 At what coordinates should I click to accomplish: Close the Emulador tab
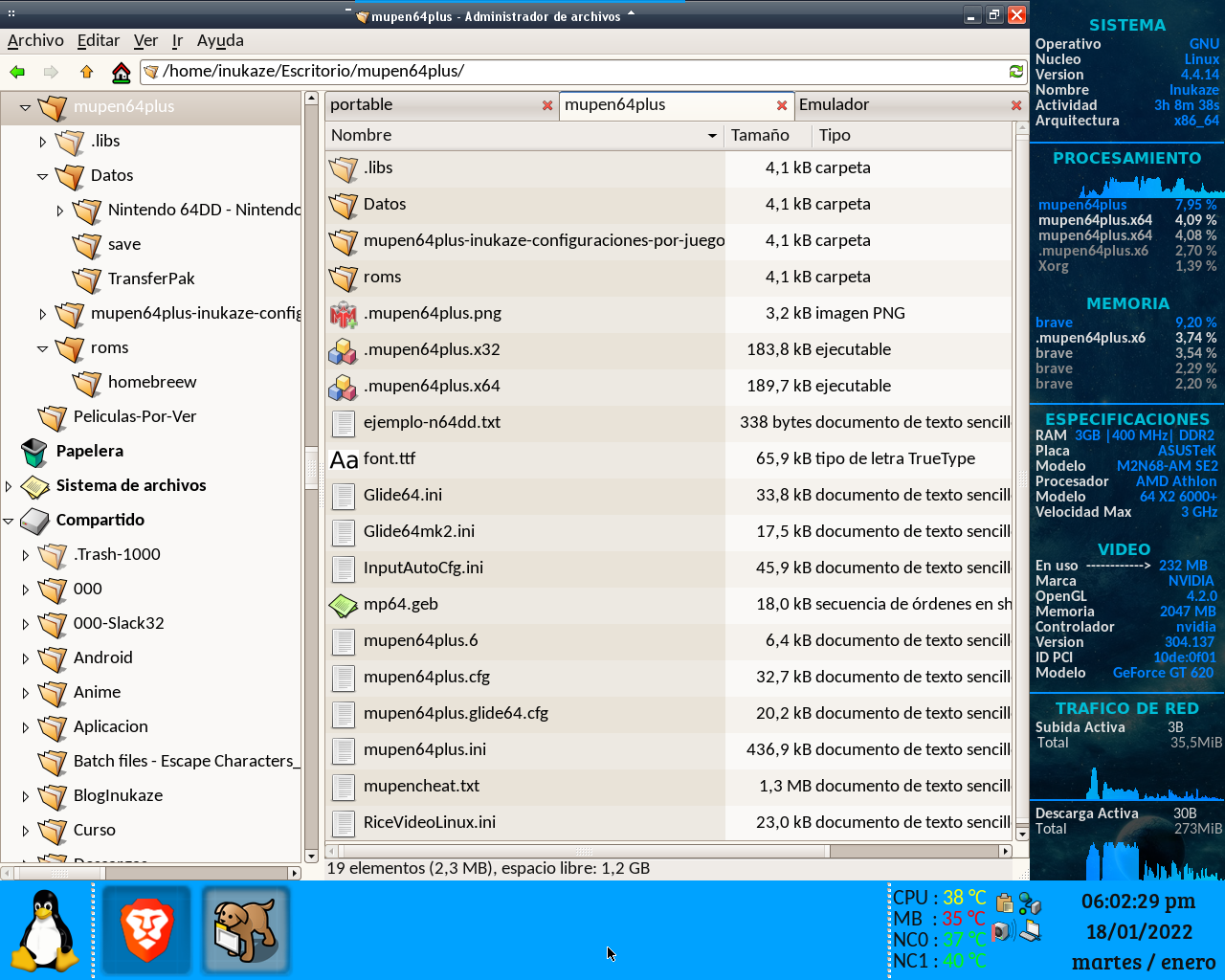(1015, 104)
